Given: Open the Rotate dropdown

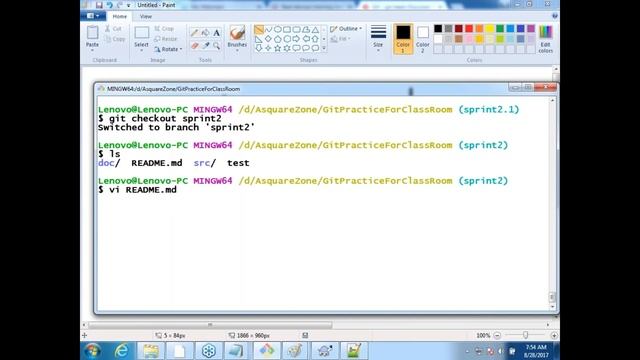Looking at the screenshot, I should tap(168, 49).
